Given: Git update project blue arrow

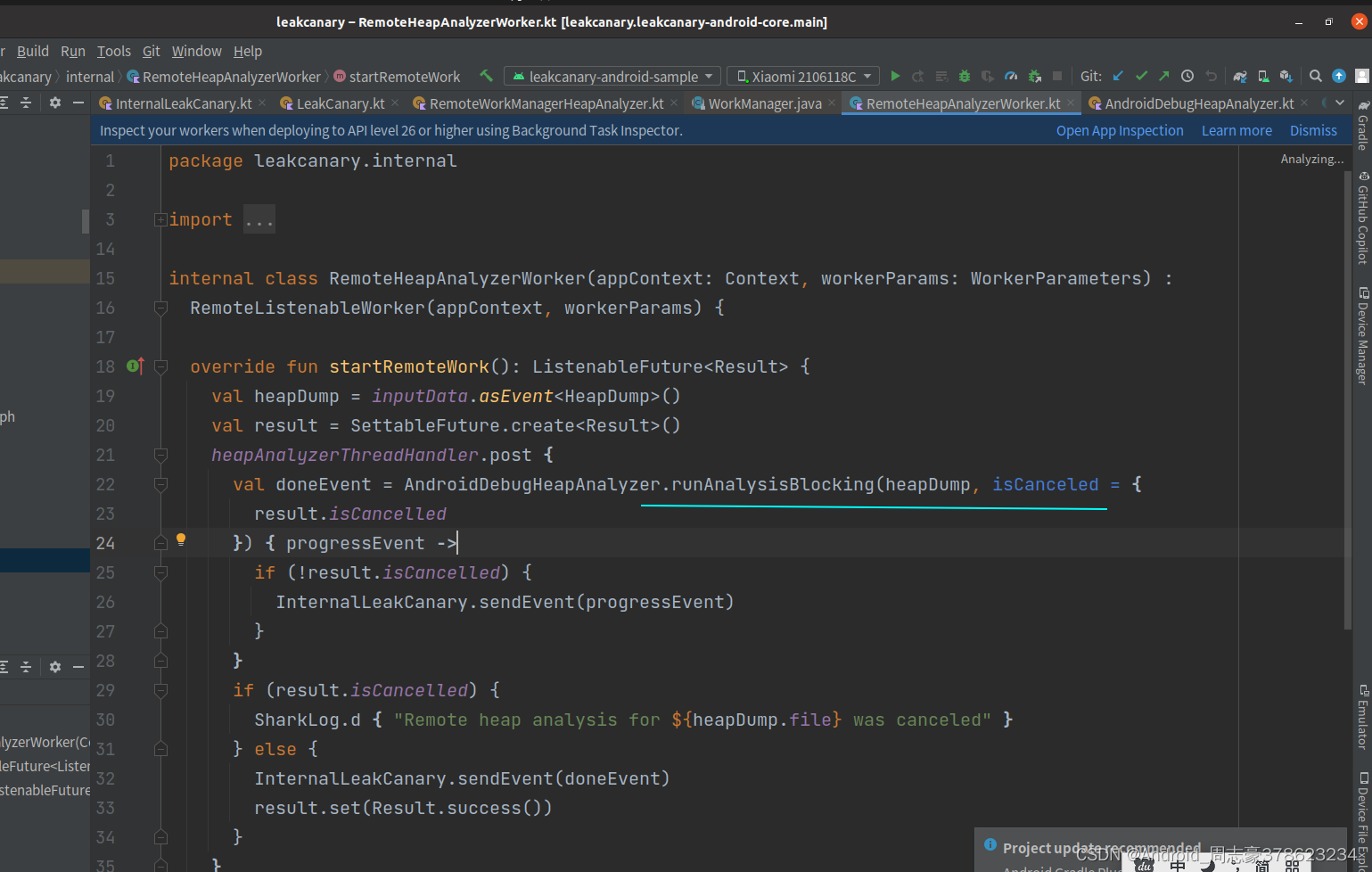Looking at the screenshot, I should (1118, 77).
